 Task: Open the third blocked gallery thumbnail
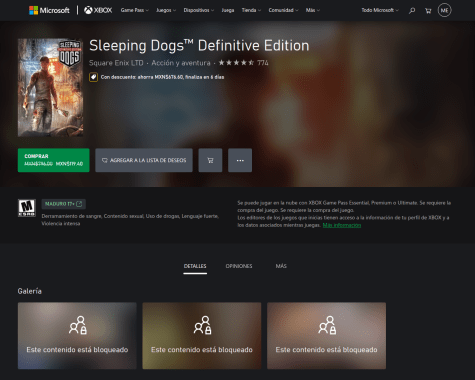coord(327,336)
